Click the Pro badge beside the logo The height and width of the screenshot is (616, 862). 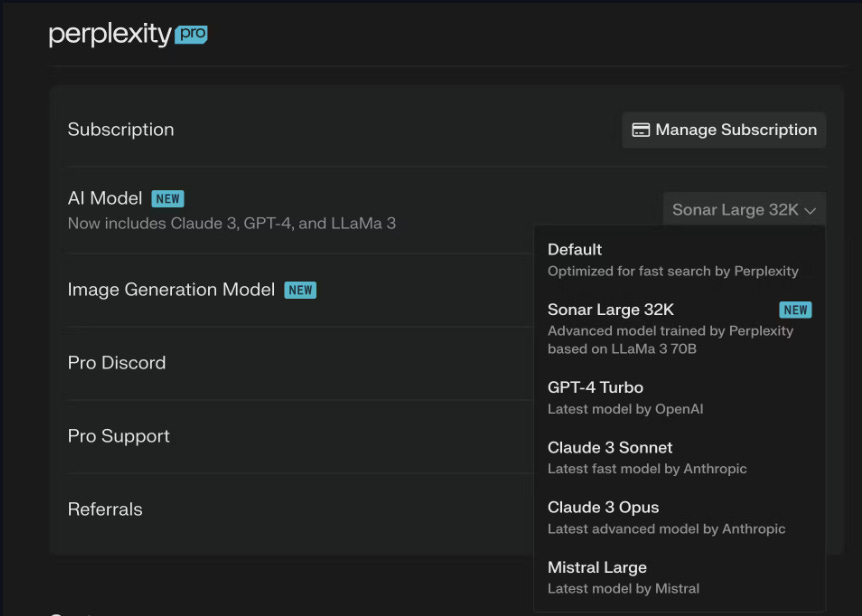191,35
